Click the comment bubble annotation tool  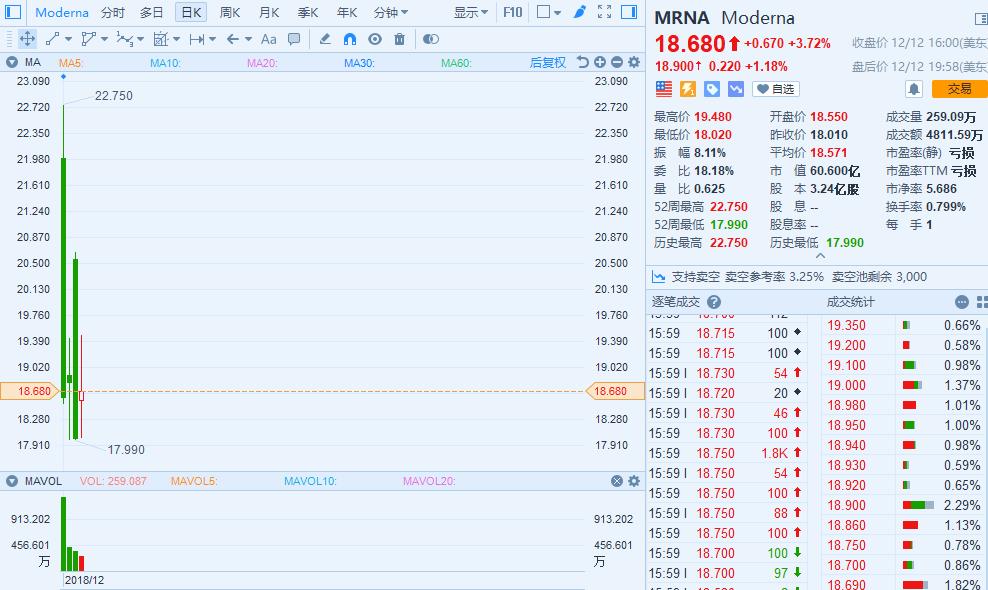[294, 39]
